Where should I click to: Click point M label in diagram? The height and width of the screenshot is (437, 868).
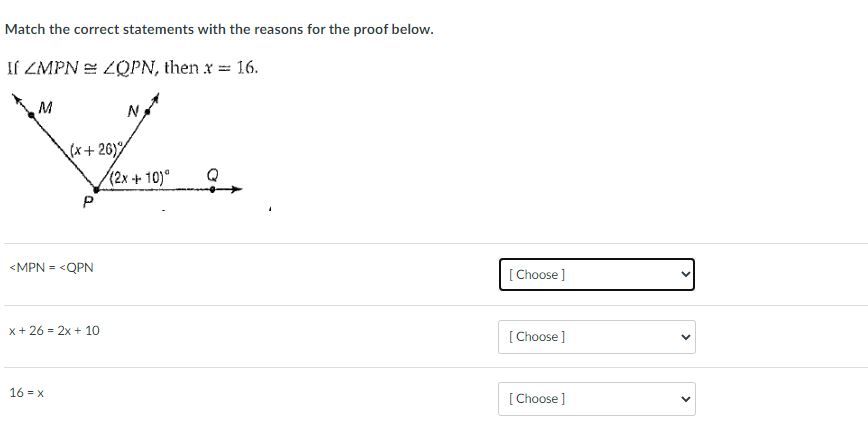coord(46,106)
